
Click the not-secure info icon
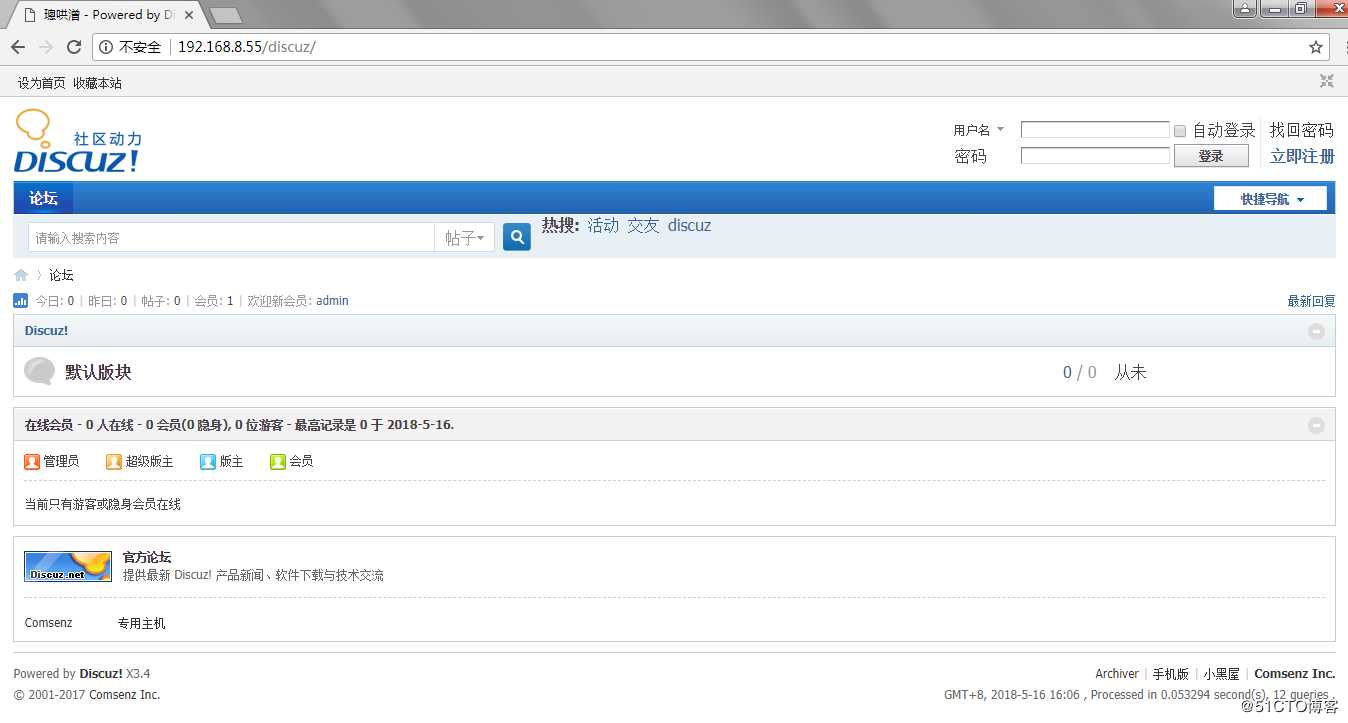106,47
